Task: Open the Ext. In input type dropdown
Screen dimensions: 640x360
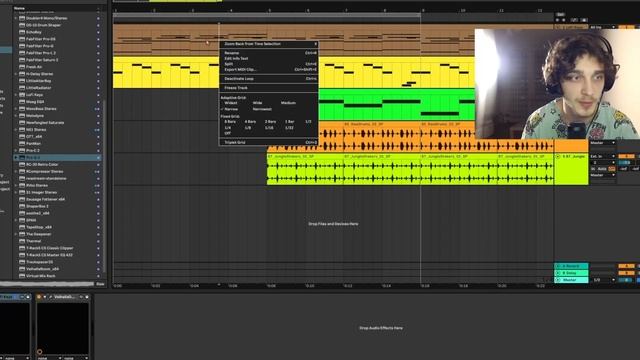Action: 602,156
